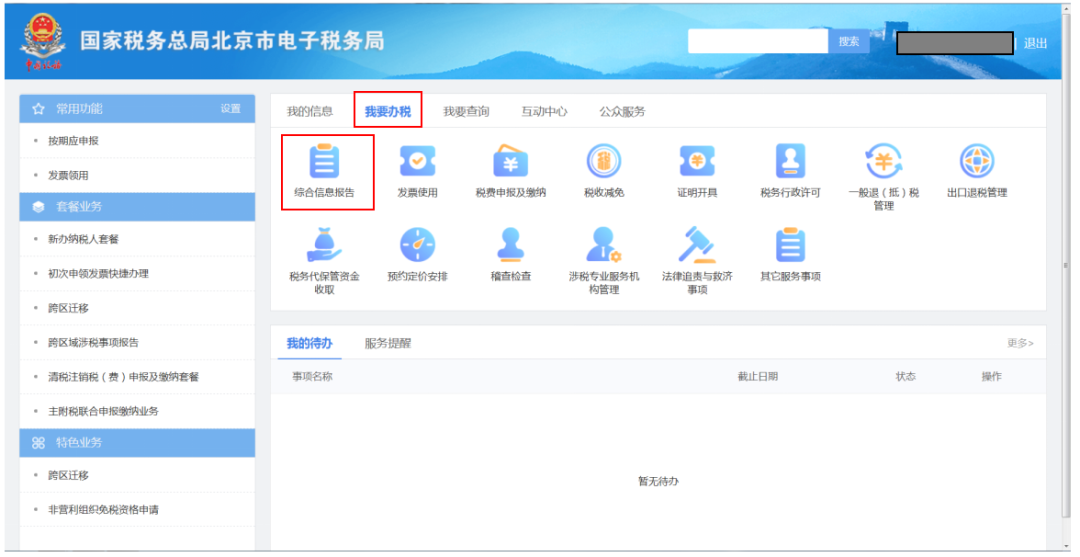Open 出口退税管理 globe icon
Screen dimensions: 1080x557
click(x=977, y=161)
